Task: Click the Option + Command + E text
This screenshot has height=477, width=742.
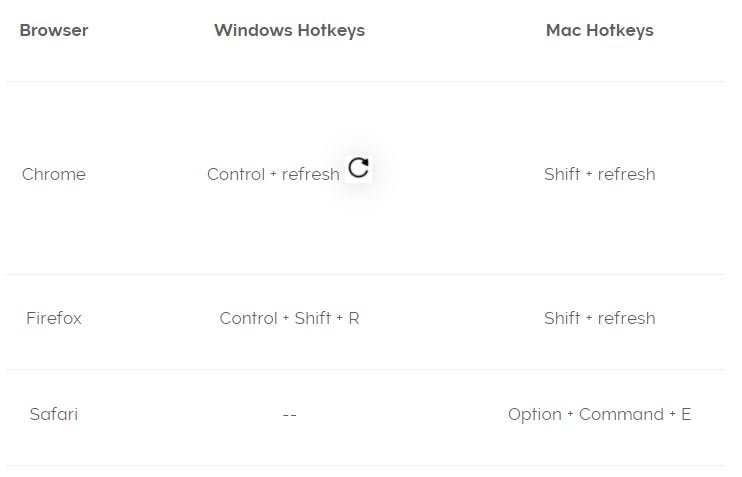Action: (x=600, y=414)
